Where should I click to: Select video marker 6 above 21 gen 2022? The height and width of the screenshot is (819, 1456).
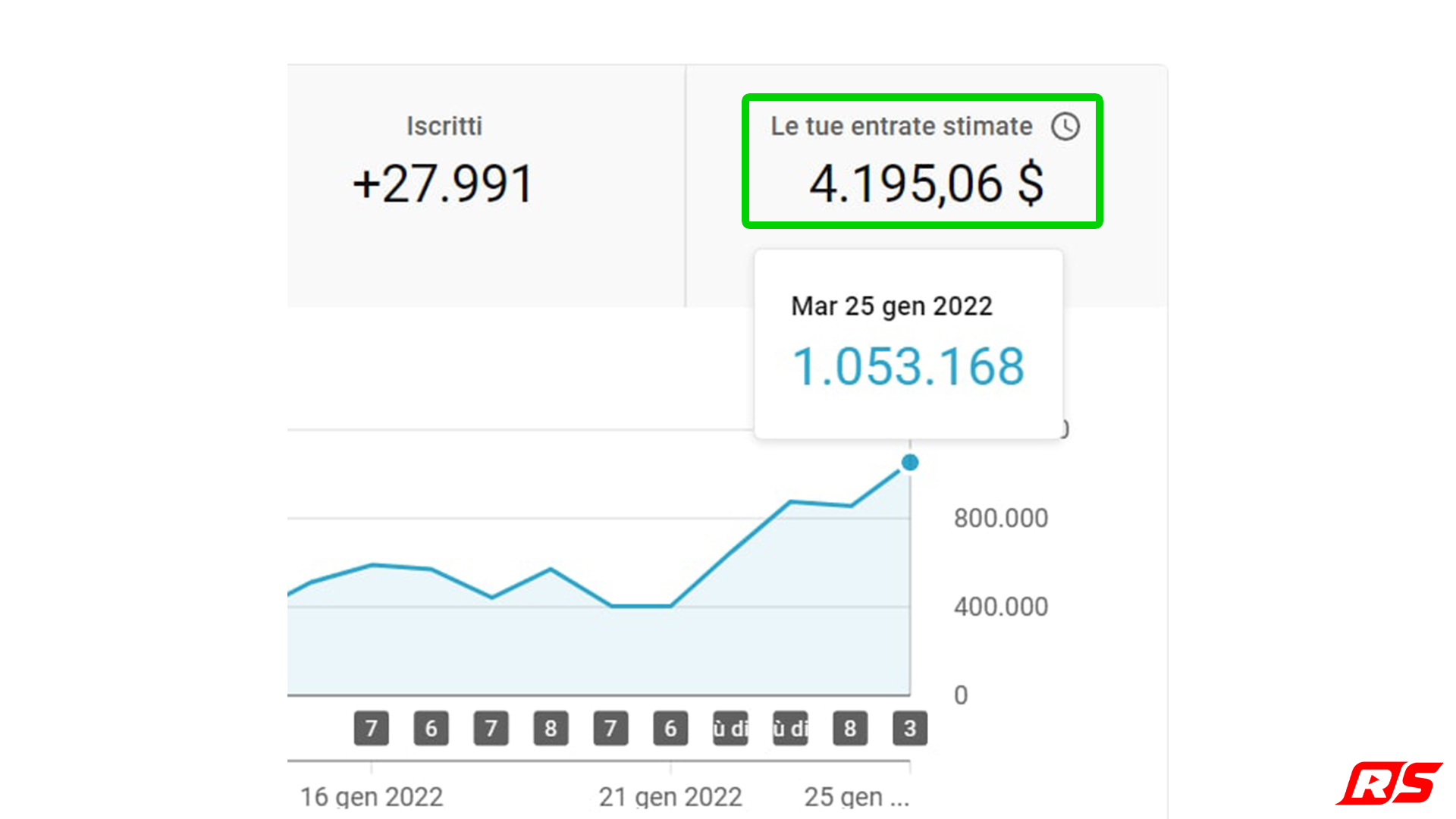coord(670,729)
